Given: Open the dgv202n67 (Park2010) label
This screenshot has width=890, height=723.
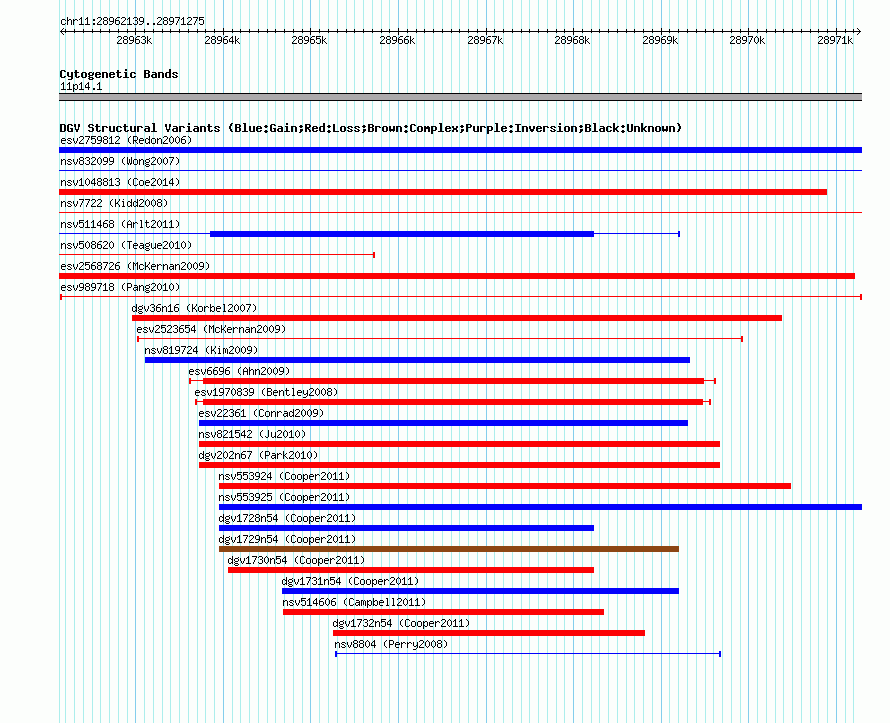Looking at the screenshot, I should (258, 455).
